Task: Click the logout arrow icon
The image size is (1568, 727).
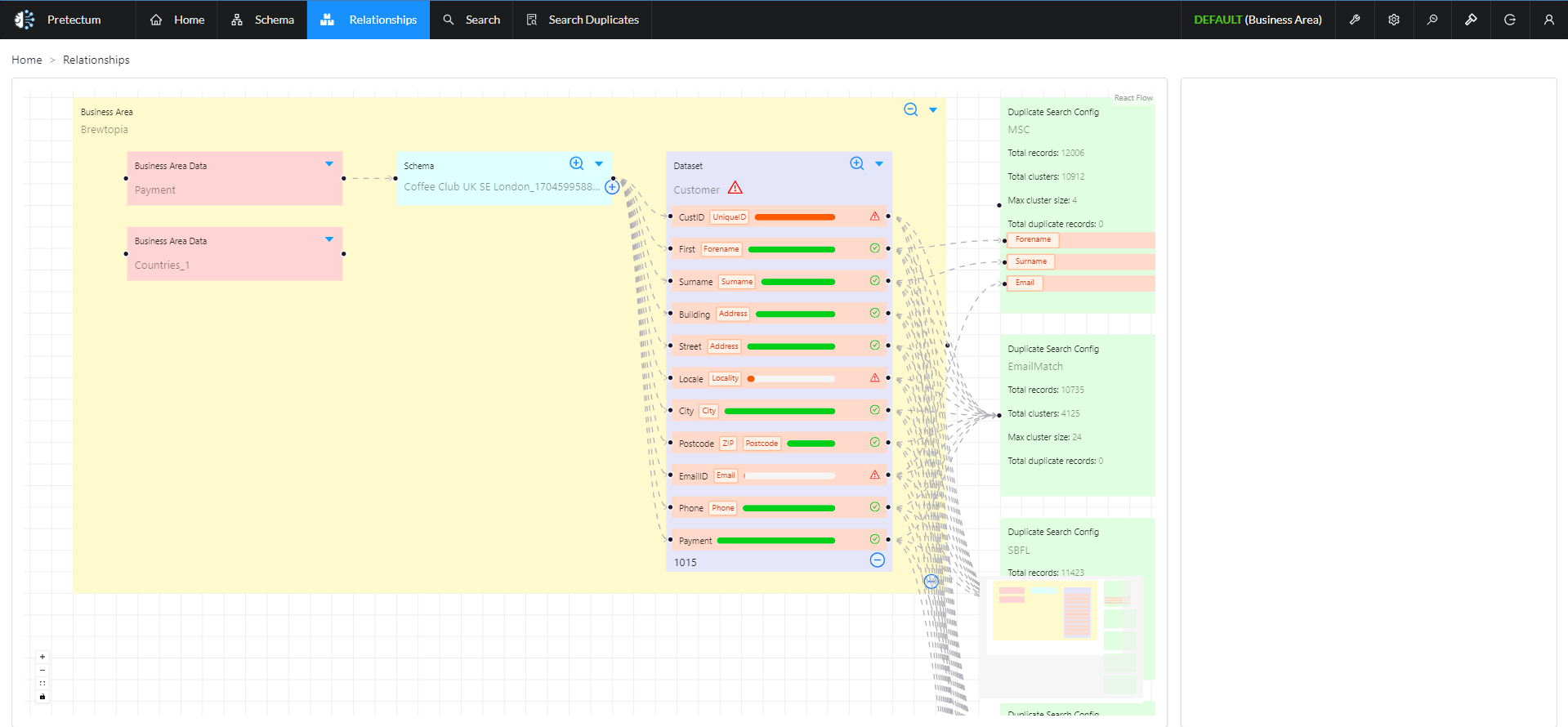Action: 1510,20
